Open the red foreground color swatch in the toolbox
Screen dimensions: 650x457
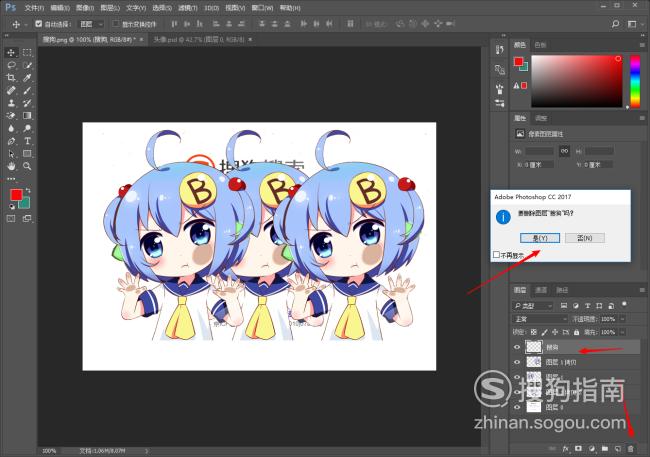[x=16, y=194]
